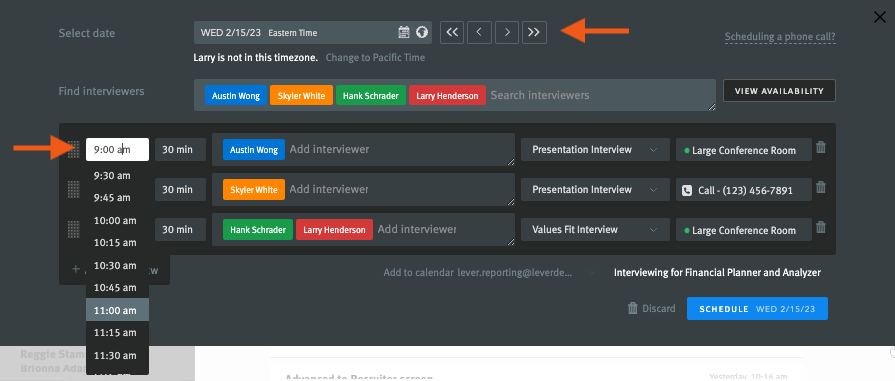Close the scheduling dialog with X

[880, 17]
